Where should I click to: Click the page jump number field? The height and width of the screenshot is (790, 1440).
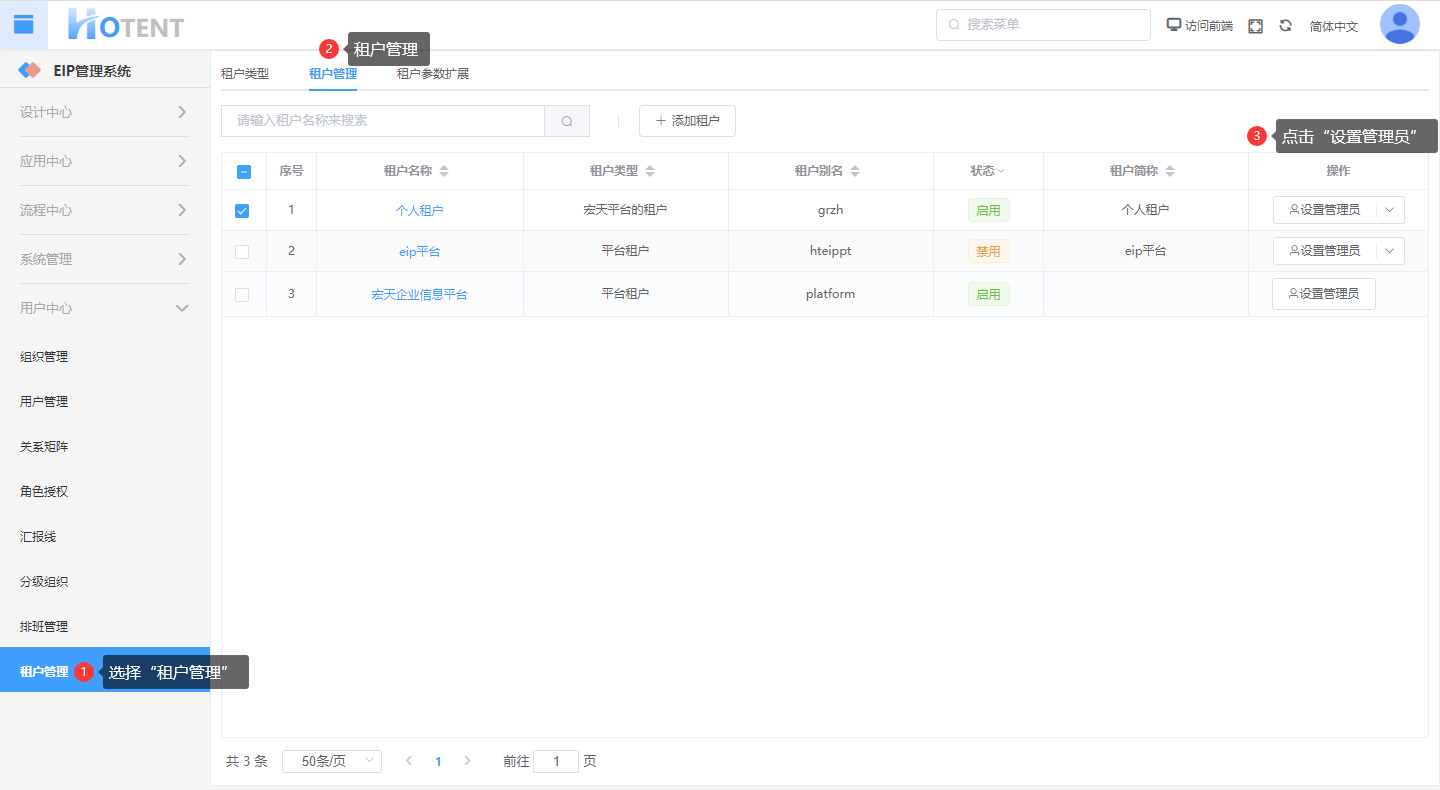pyautogui.click(x=556, y=761)
